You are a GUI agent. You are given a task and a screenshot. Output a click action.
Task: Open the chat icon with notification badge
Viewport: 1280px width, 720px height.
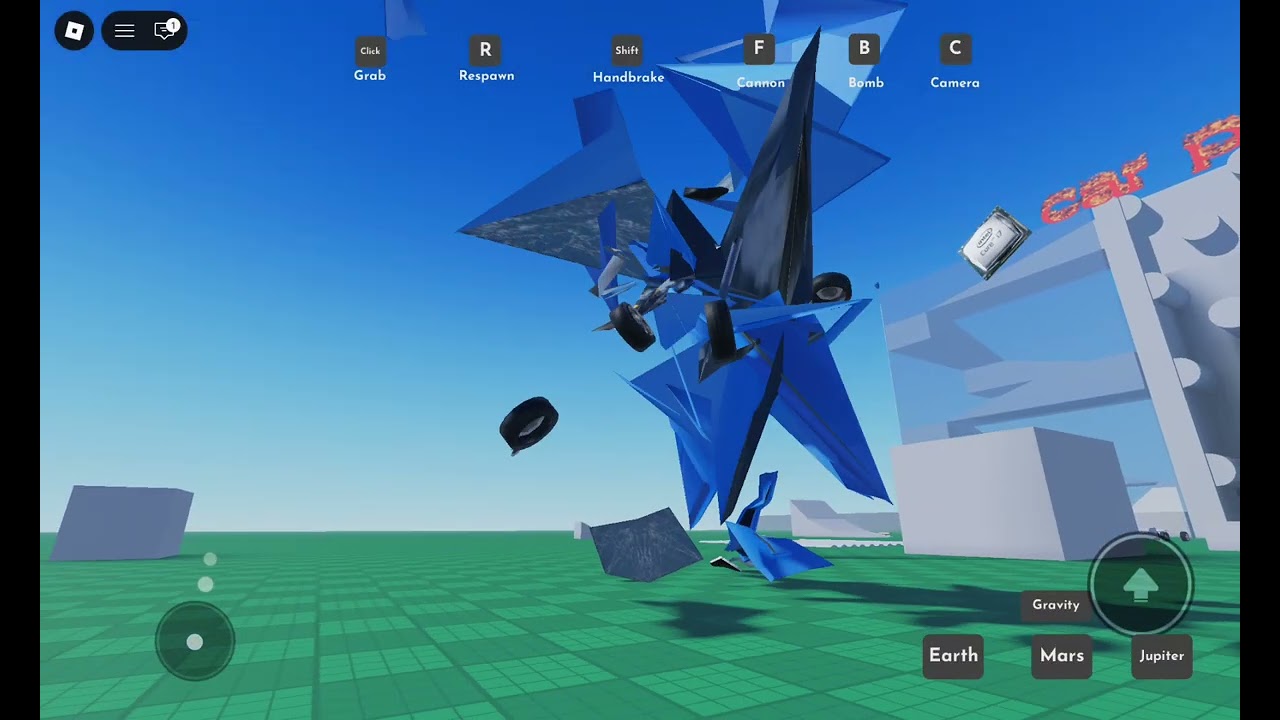pyautogui.click(x=165, y=30)
